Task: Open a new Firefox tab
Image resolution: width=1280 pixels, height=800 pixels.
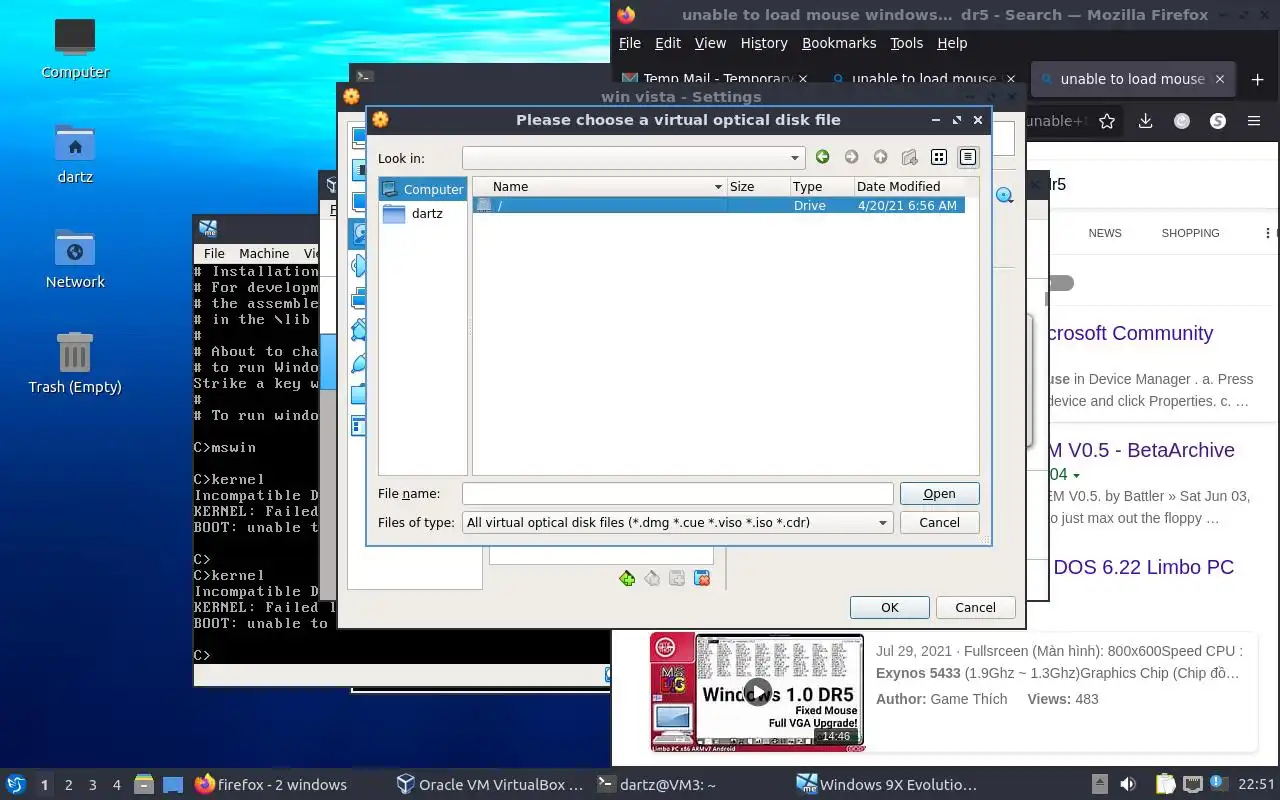Action: 1258,79
